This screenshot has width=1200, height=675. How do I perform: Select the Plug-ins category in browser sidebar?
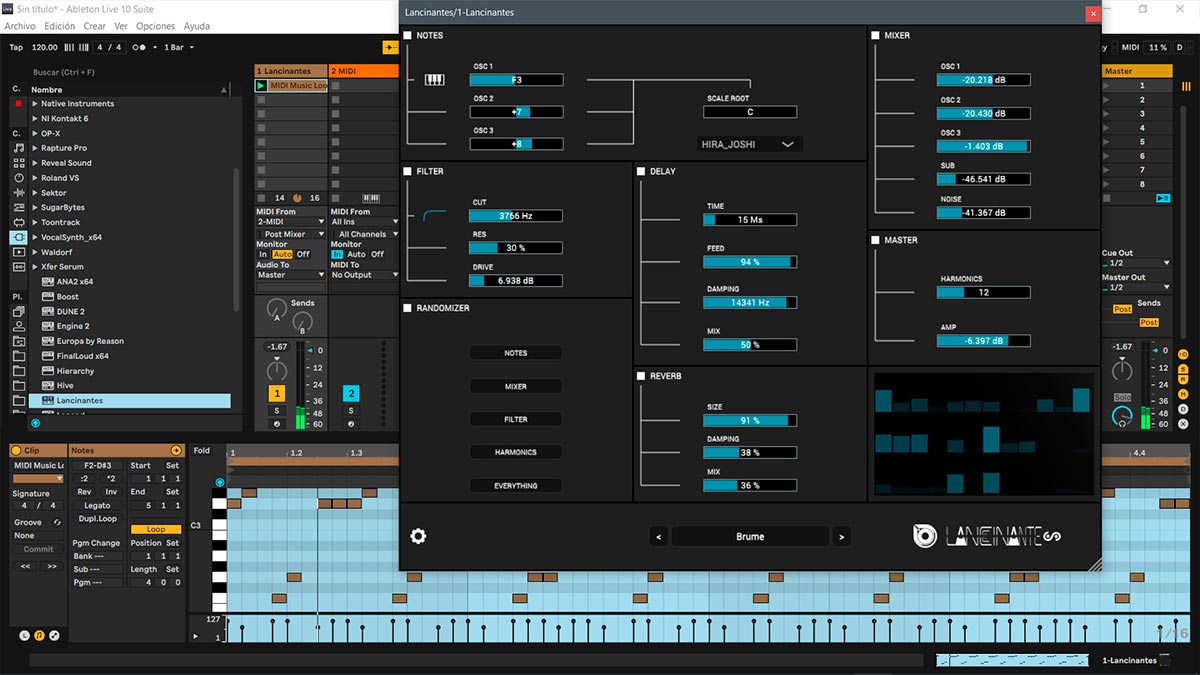coord(19,237)
